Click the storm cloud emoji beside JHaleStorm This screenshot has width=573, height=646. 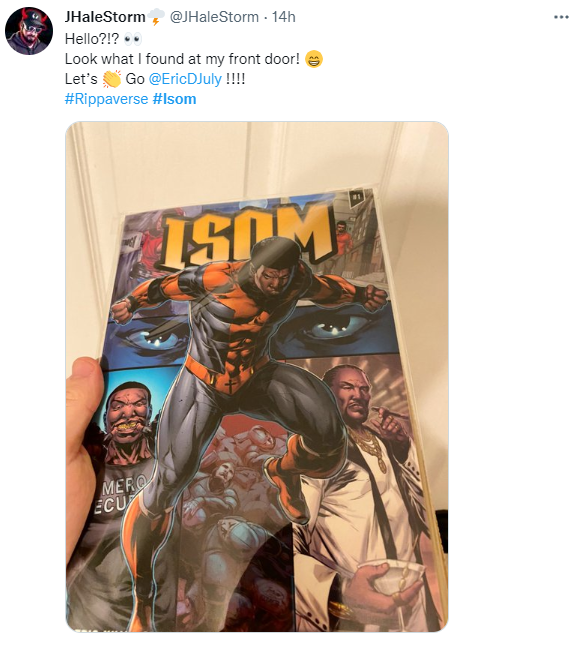click(x=156, y=17)
